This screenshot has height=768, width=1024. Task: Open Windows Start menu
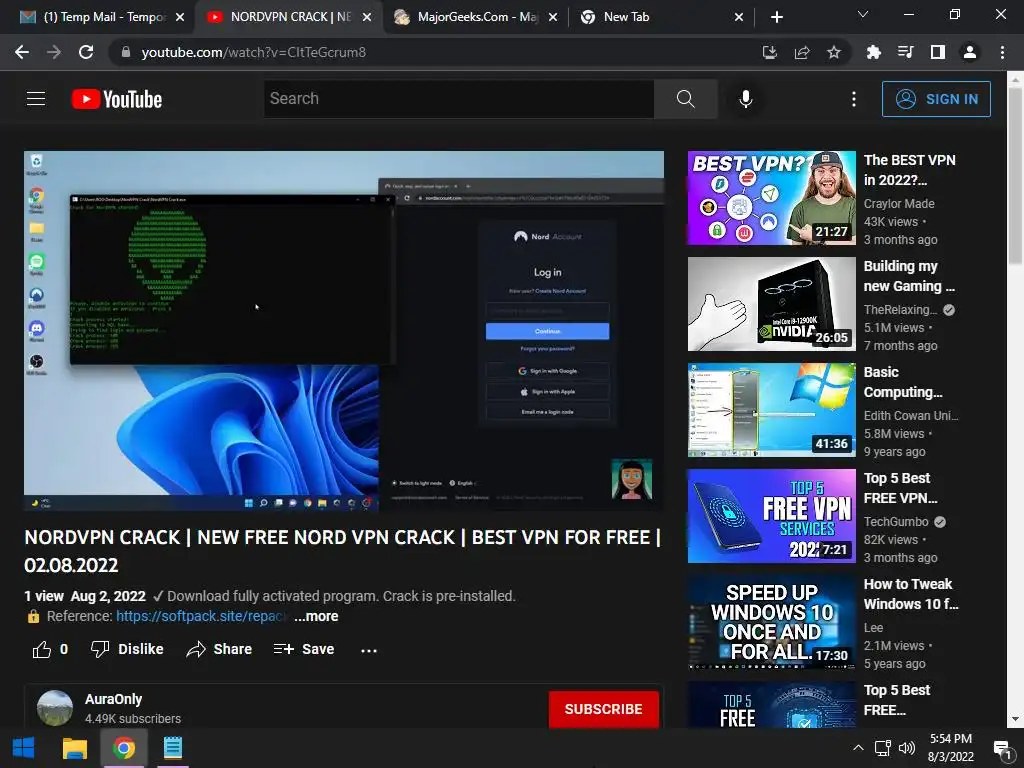[x=24, y=748]
